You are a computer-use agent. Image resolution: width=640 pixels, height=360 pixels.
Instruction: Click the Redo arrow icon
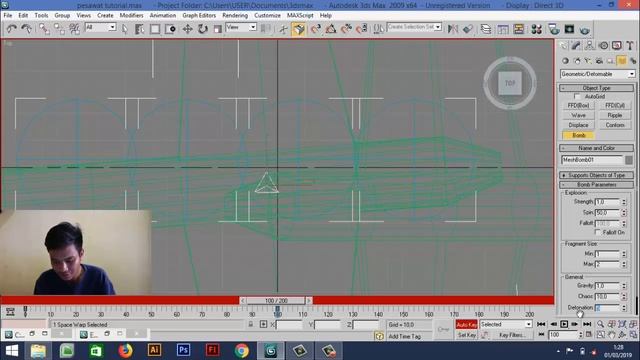click(27, 29)
